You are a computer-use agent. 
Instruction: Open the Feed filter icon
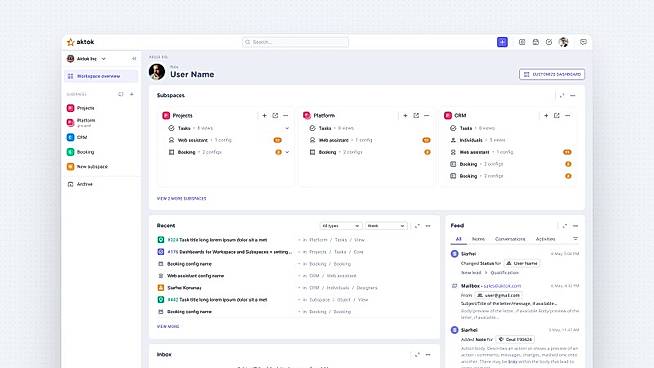tap(575, 239)
